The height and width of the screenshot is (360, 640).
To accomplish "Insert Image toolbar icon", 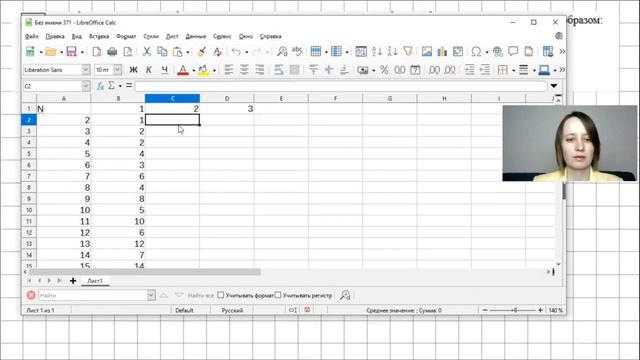I will pos(427,51).
